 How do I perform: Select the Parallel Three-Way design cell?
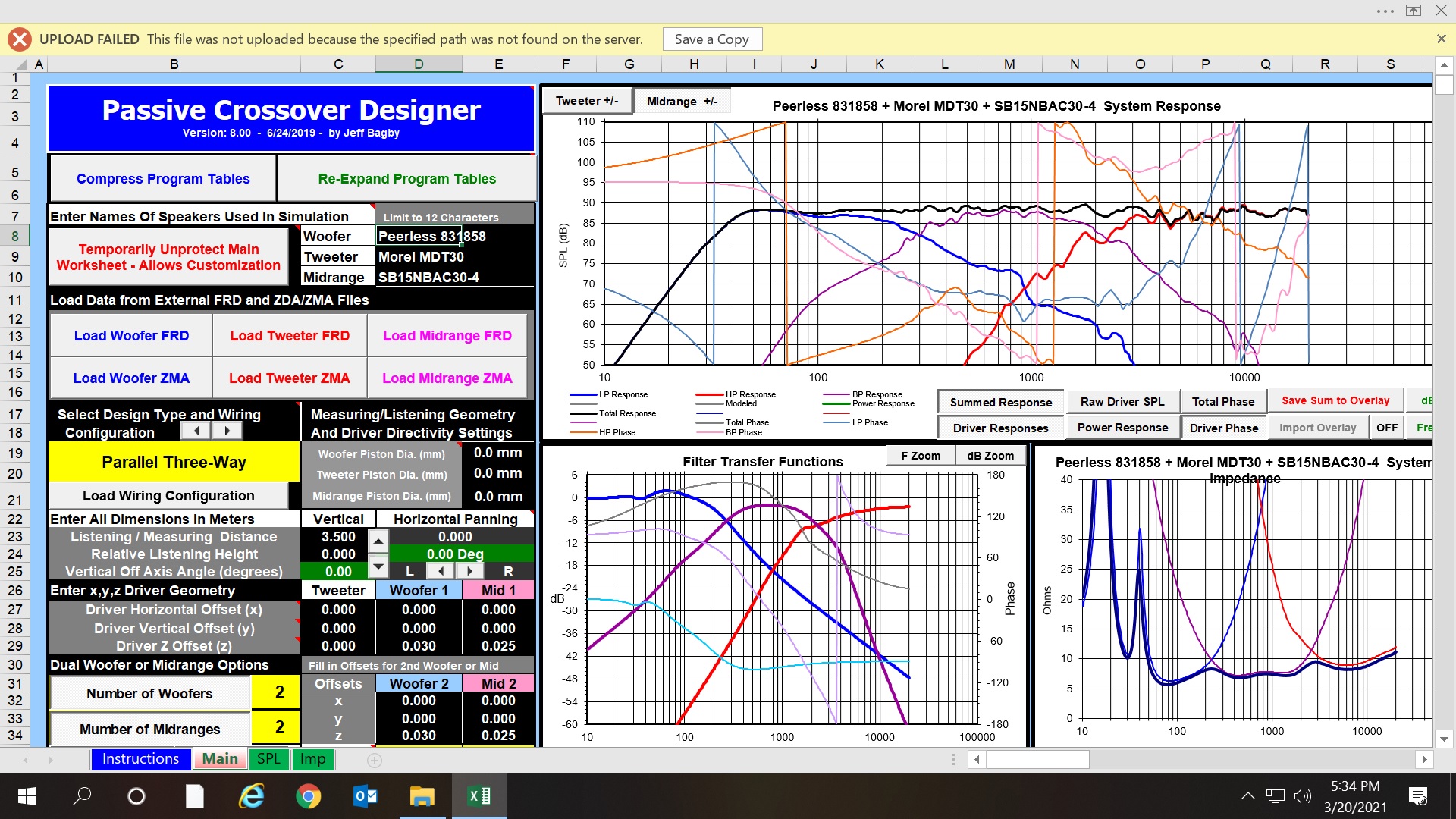click(x=174, y=463)
